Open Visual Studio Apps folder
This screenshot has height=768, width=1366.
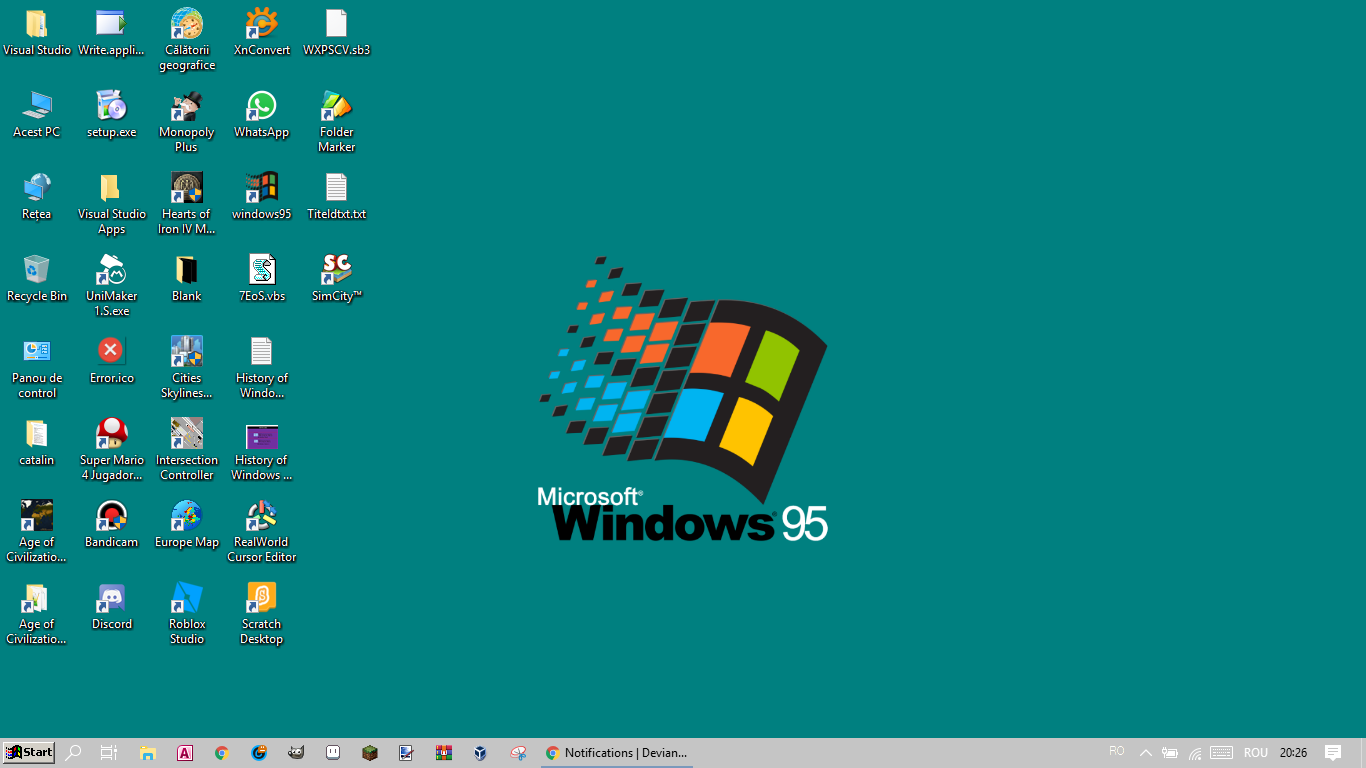coord(111,204)
